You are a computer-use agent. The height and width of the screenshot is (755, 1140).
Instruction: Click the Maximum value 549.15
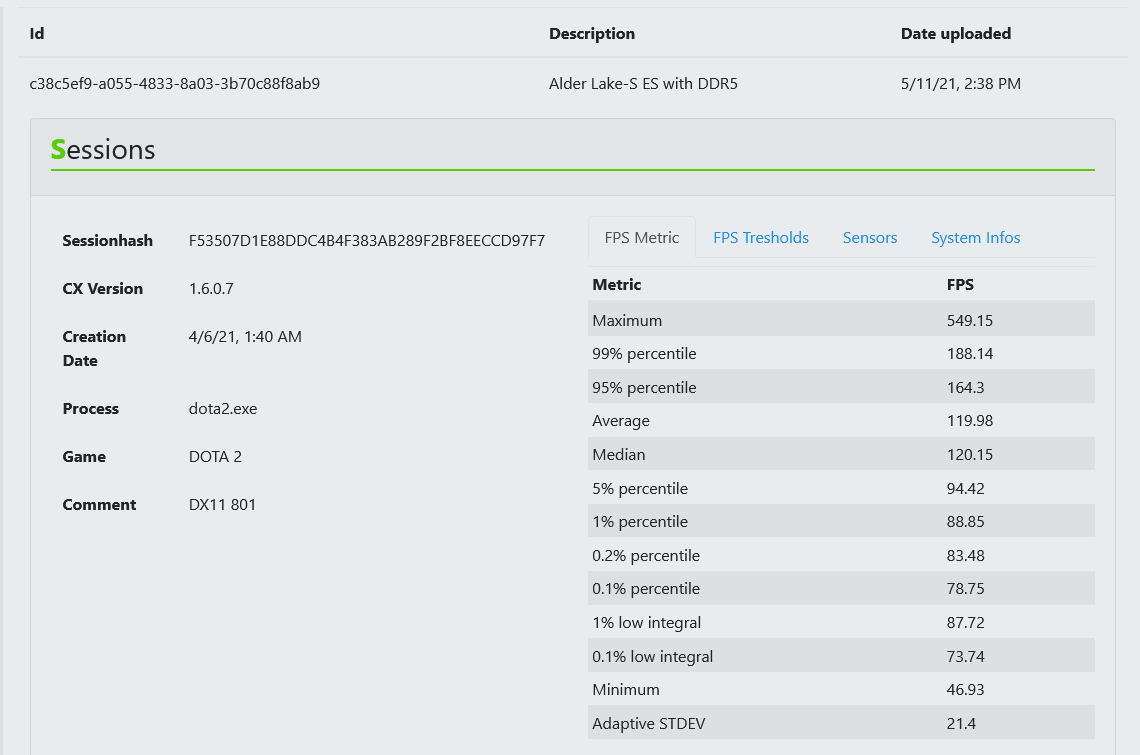[x=969, y=321]
